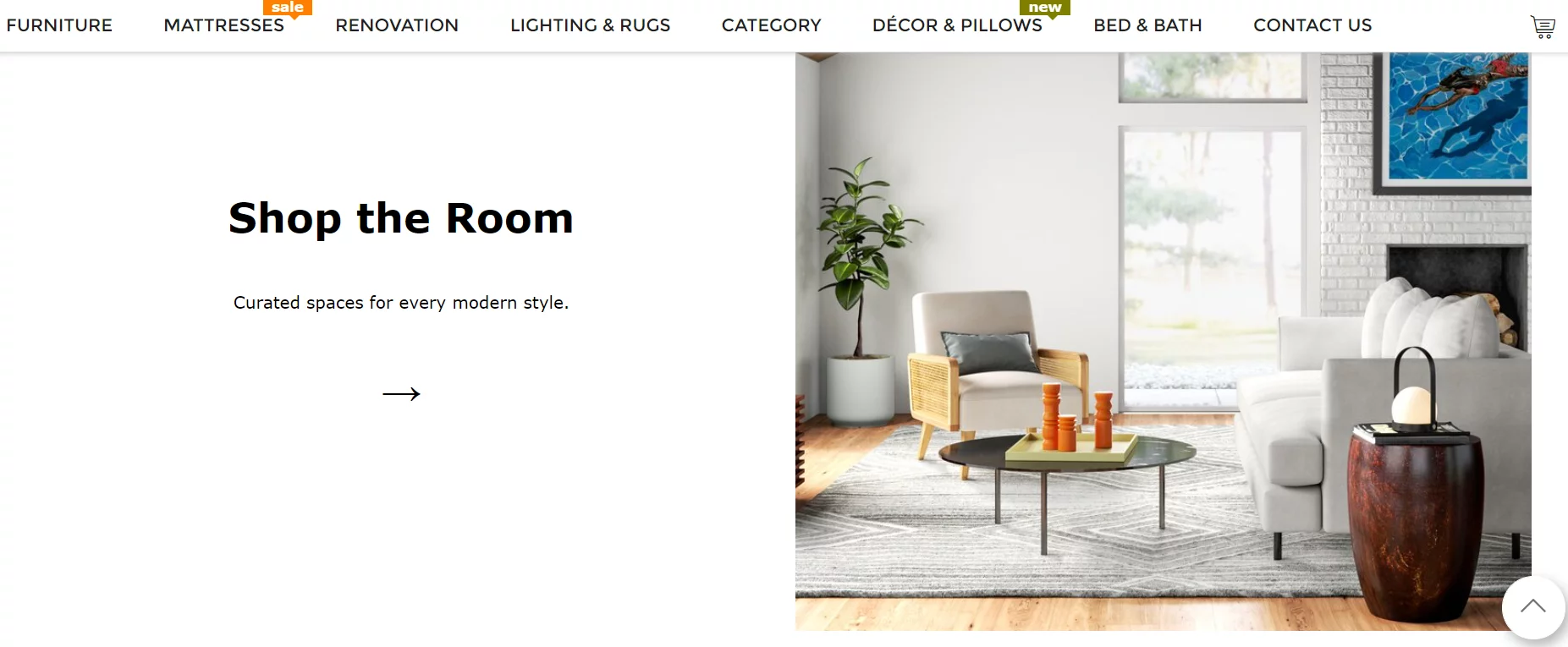Click the Curated spaces description text
The height and width of the screenshot is (647, 1568).
(401, 303)
